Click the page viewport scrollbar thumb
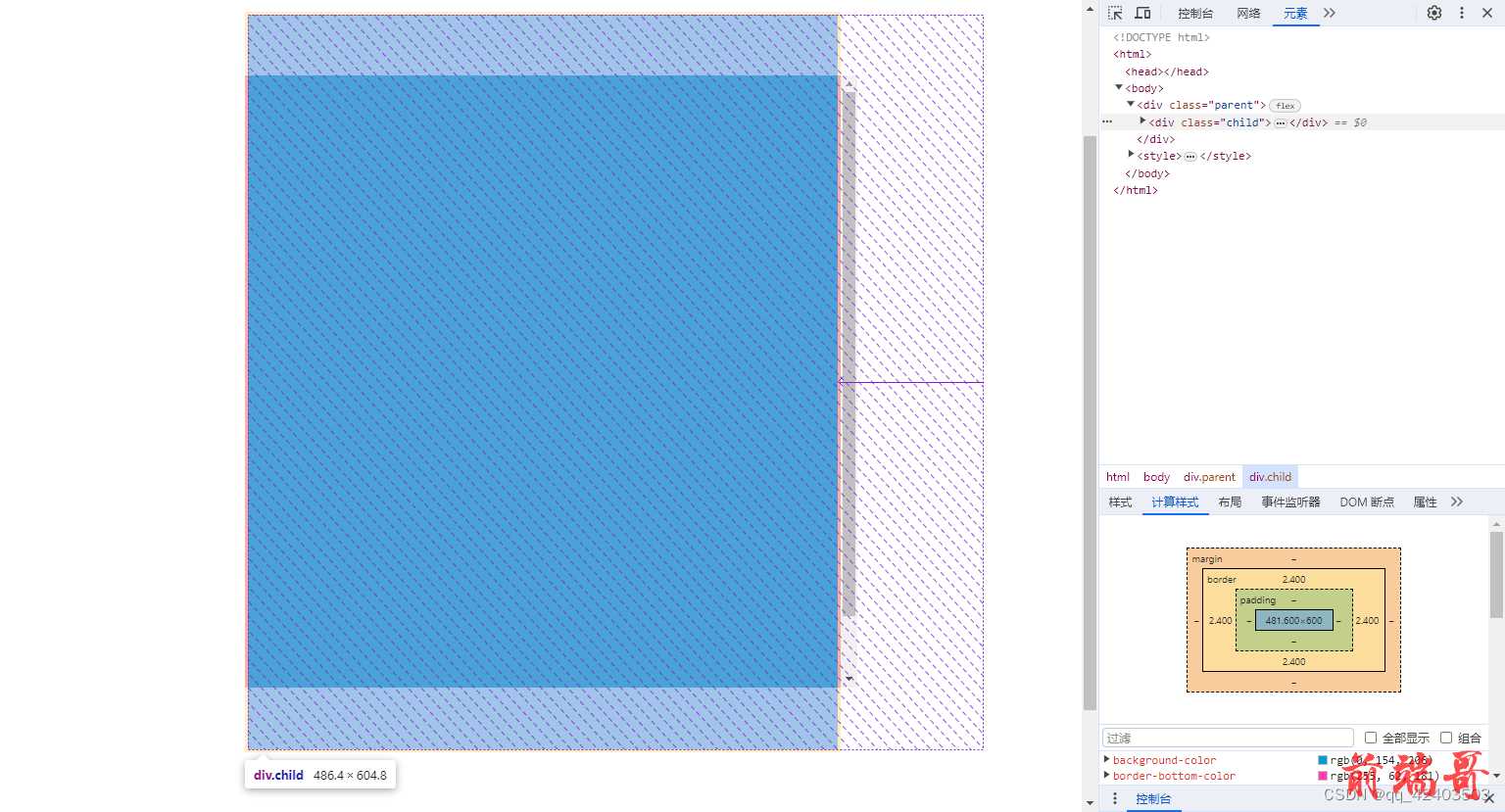This screenshot has height=812, width=1505. (x=1090, y=423)
